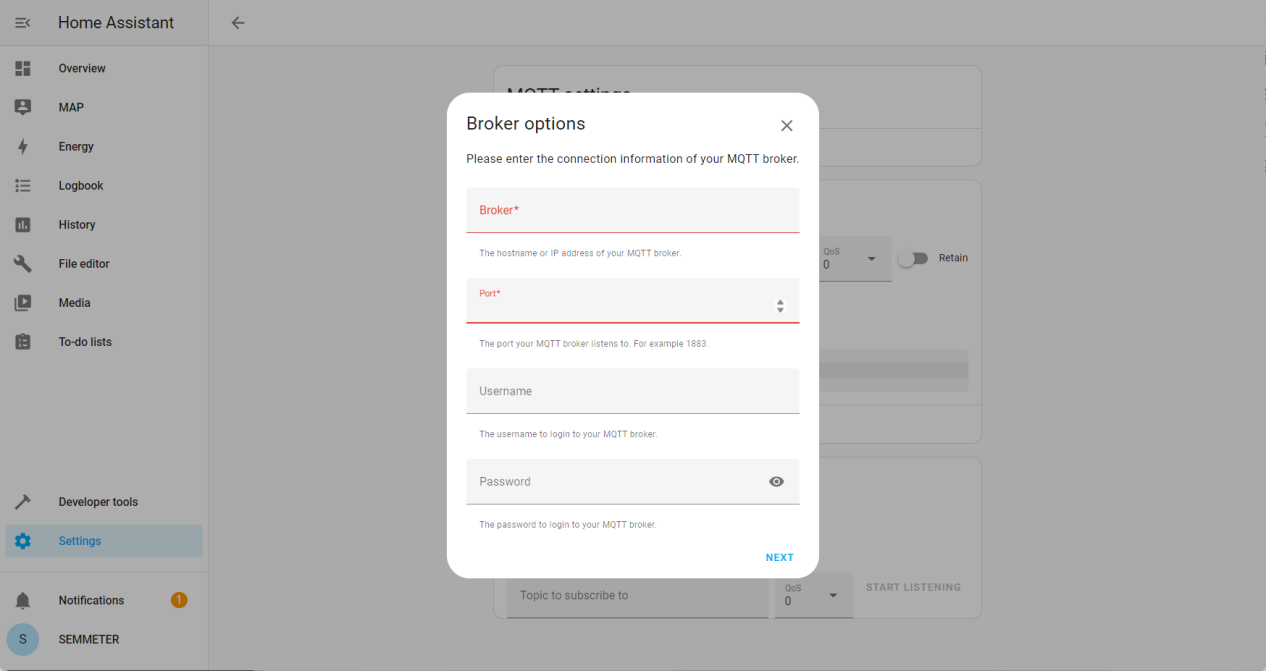This screenshot has width=1266, height=671.
Task: Click the Logbook list icon
Action: [x=23, y=185]
